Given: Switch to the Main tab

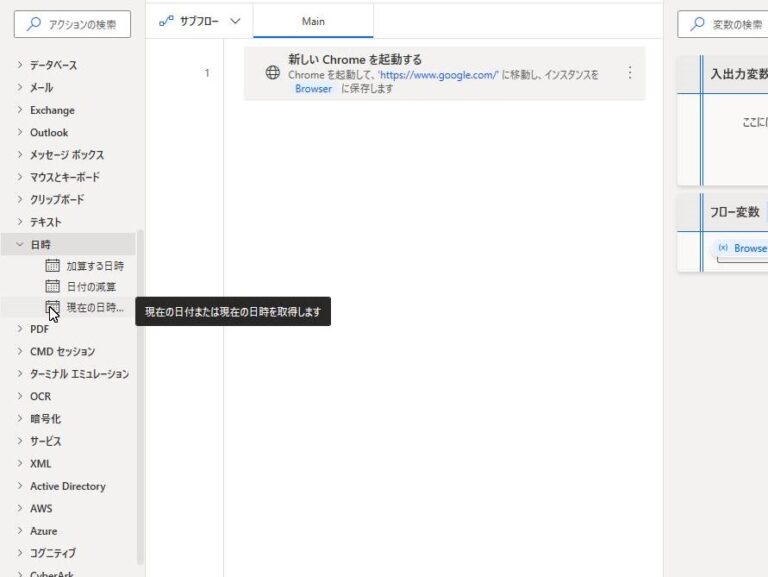Looking at the screenshot, I should tap(313, 21).
